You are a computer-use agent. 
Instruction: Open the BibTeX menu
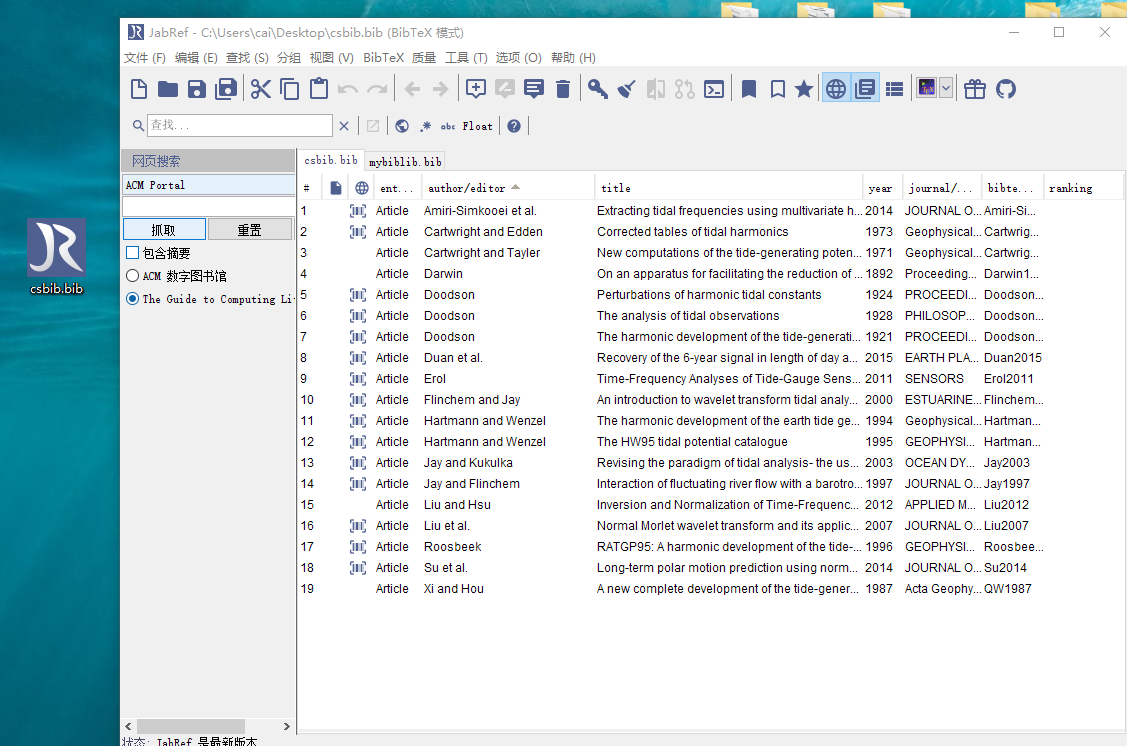click(383, 57)
